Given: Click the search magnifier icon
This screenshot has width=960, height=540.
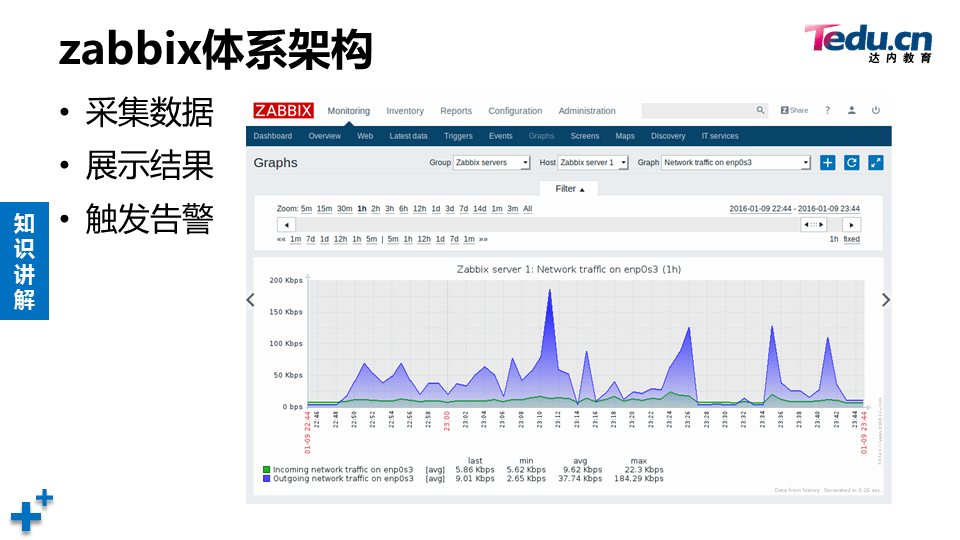Looking at the screenshot, I should coord(760,110).
